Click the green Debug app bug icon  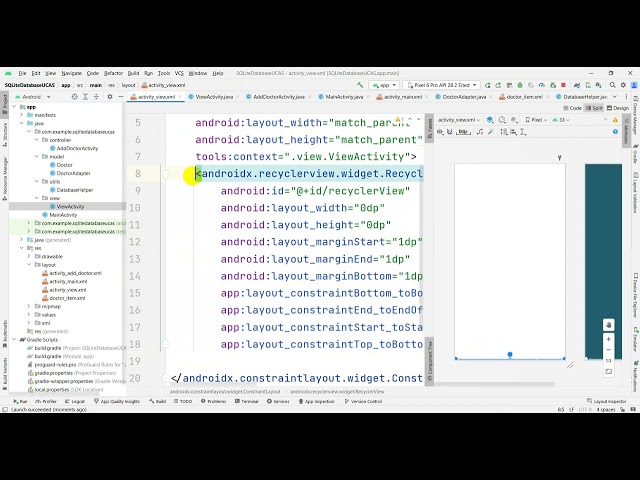pyautogui.click(x=520, y=85)
